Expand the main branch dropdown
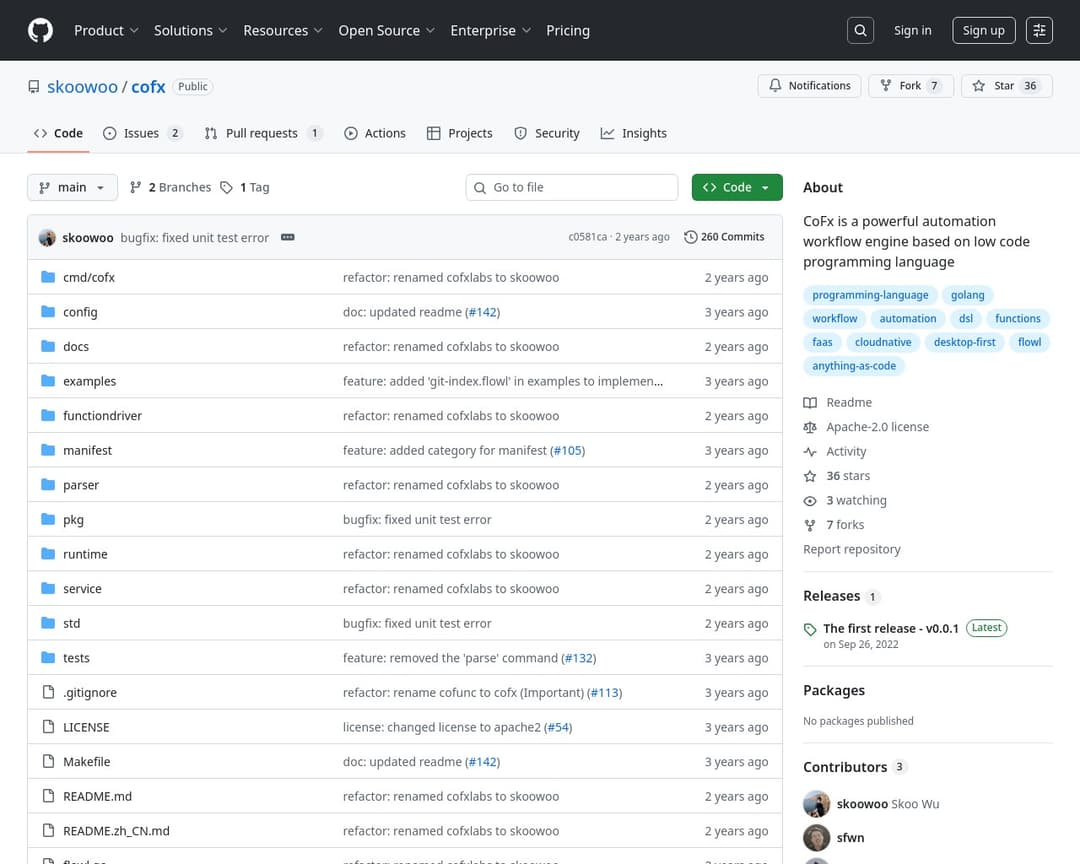The height and width of the screenshot is (864, 1080). click(x=72, y=187)
